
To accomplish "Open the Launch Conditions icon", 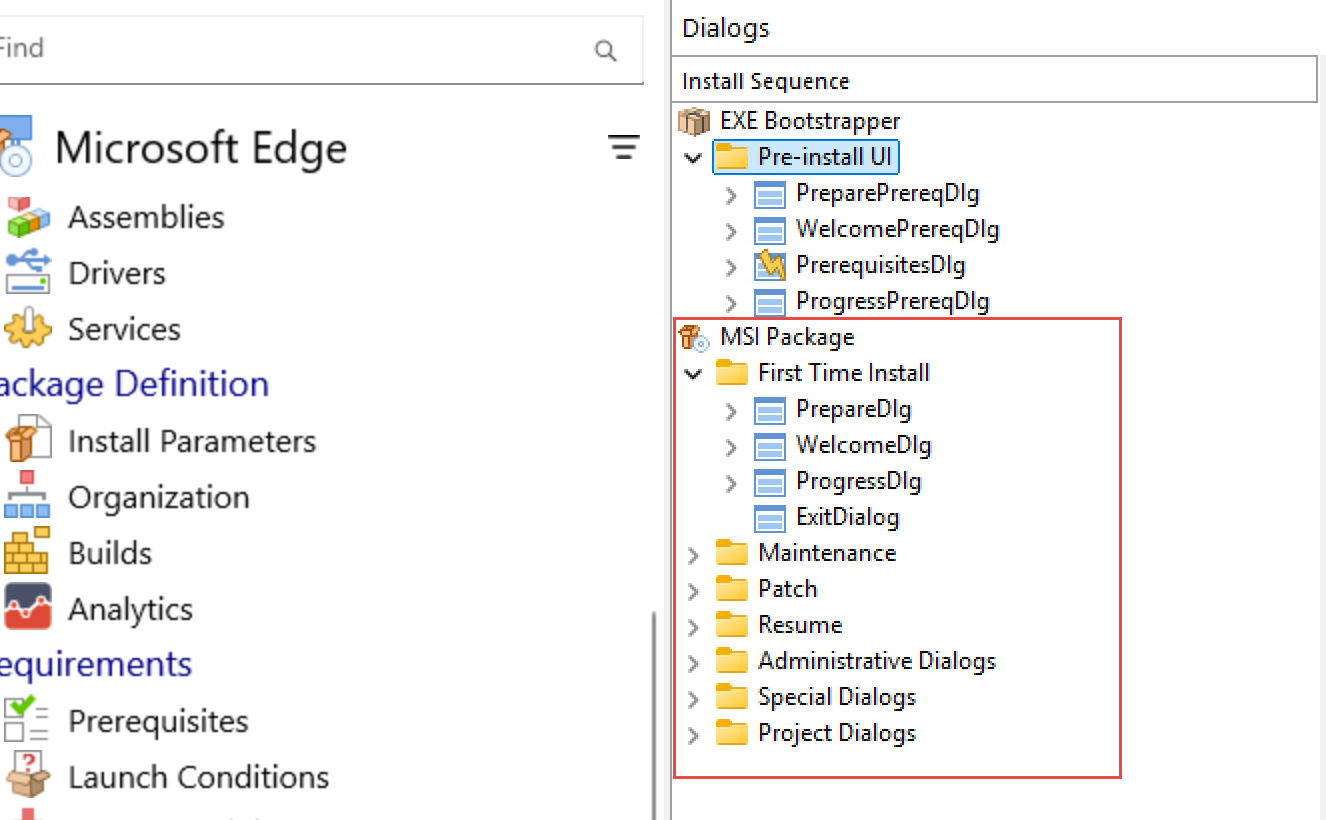I will (x=26, y=777).
